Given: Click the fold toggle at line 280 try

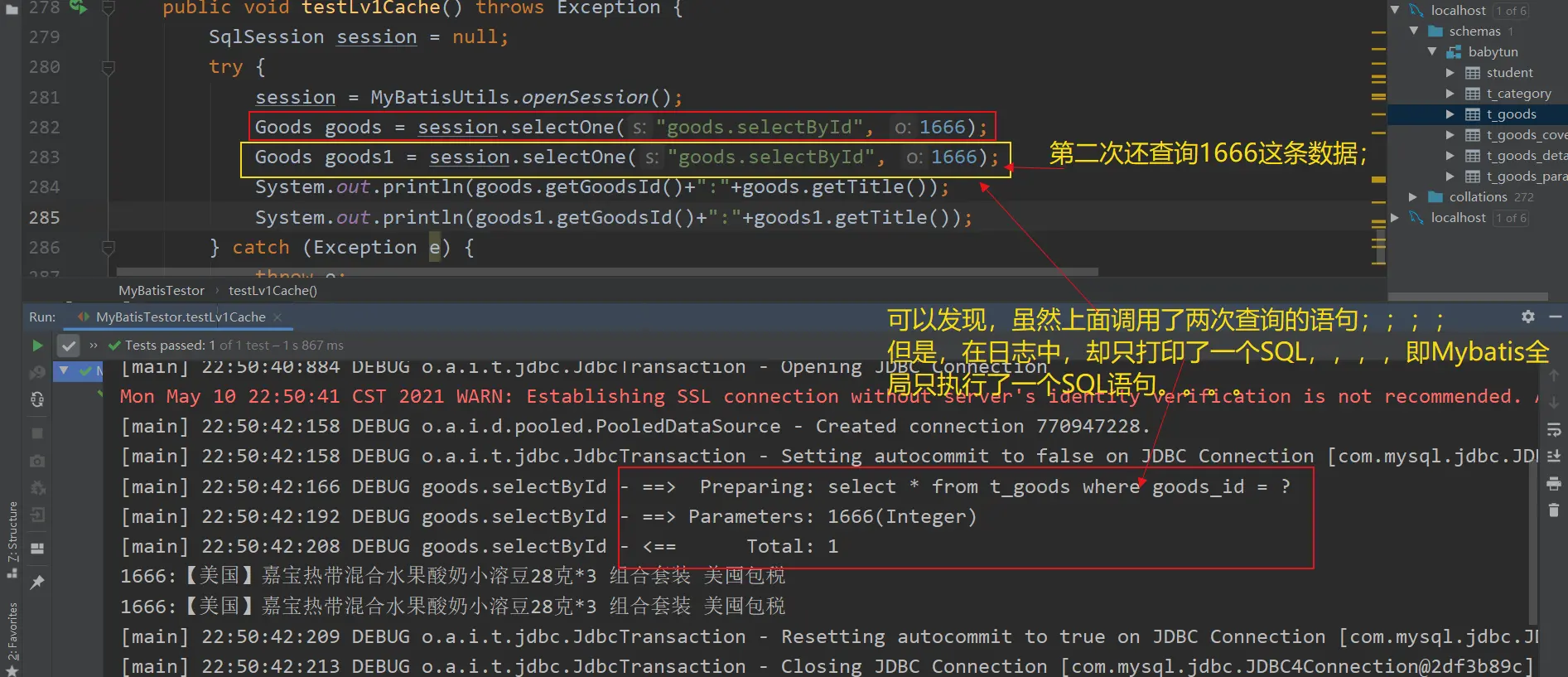Looking at the screenshot, I should (108, 67).
